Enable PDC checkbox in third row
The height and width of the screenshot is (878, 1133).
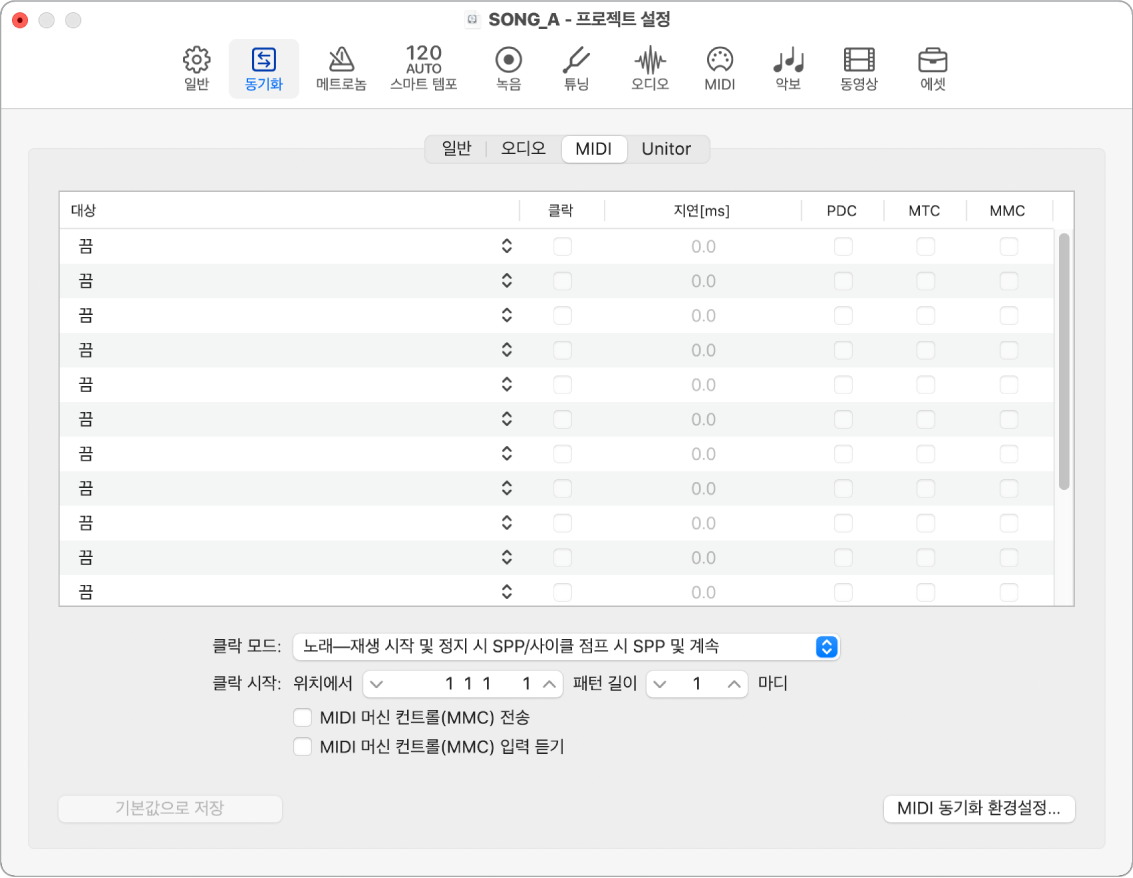[x=843, y=316]
